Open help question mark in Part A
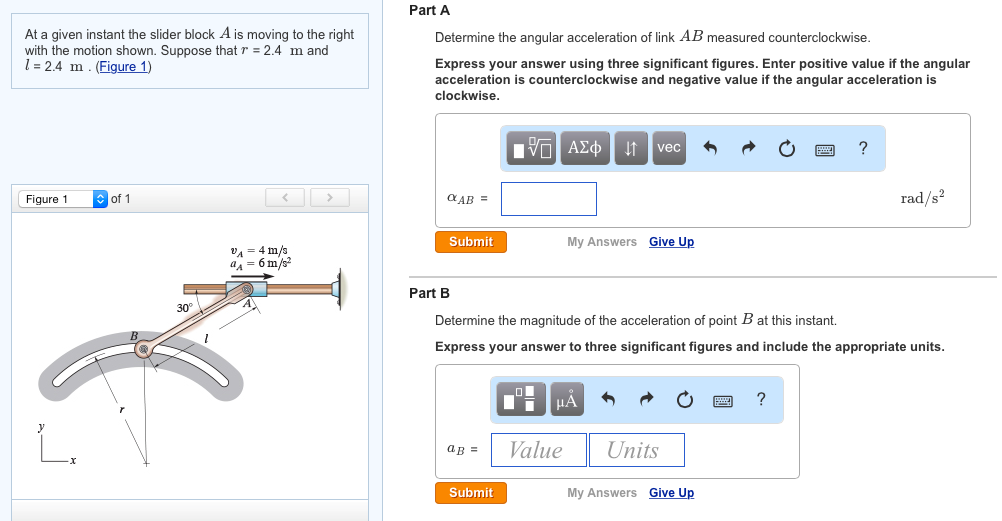Screen dimensions: 1002x521 863,149
